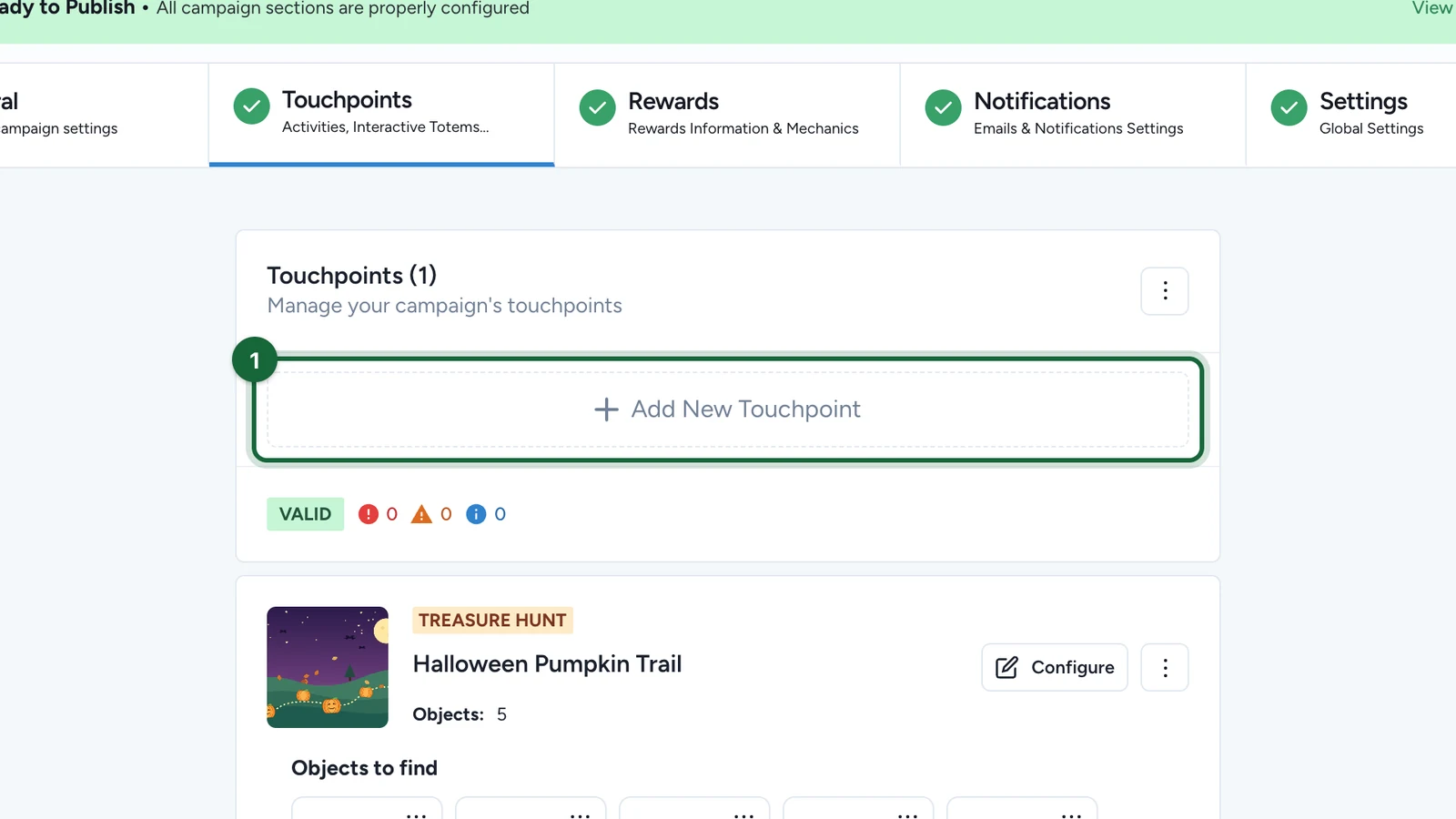The height and width of the screenshot is (819, 1456).
Task: Click the orange warning triangle icon
Action: (421, 514)
